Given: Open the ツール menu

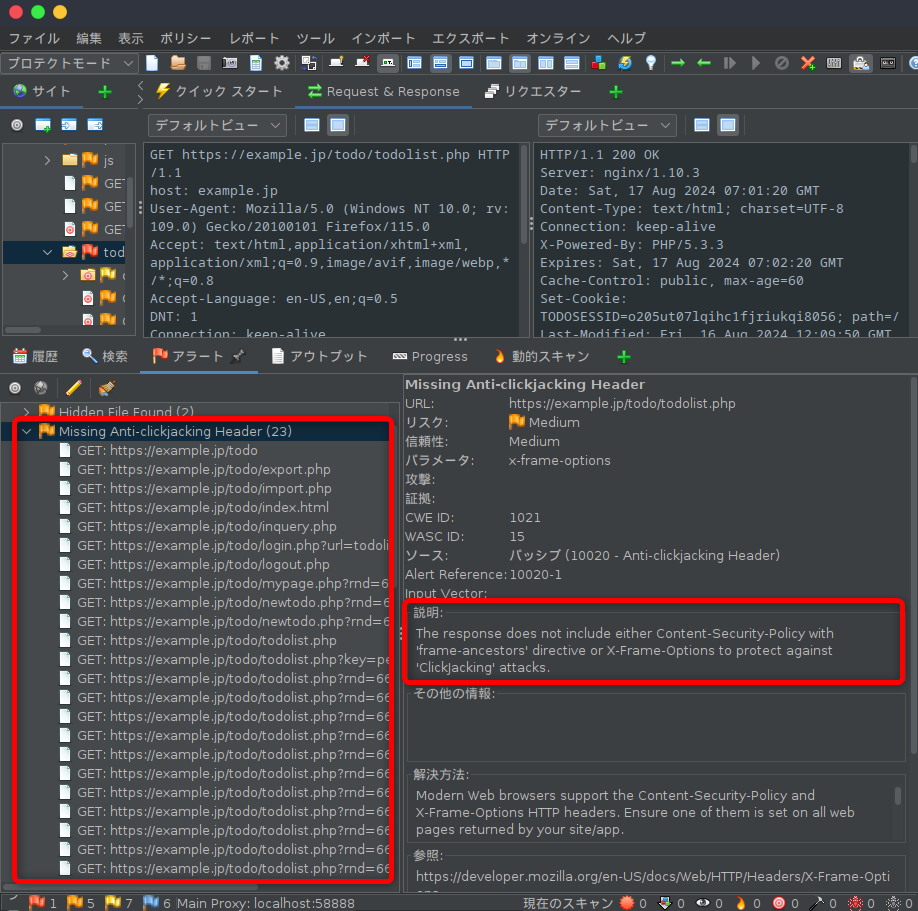Looking at the screenshot, I should pos(315,39).
